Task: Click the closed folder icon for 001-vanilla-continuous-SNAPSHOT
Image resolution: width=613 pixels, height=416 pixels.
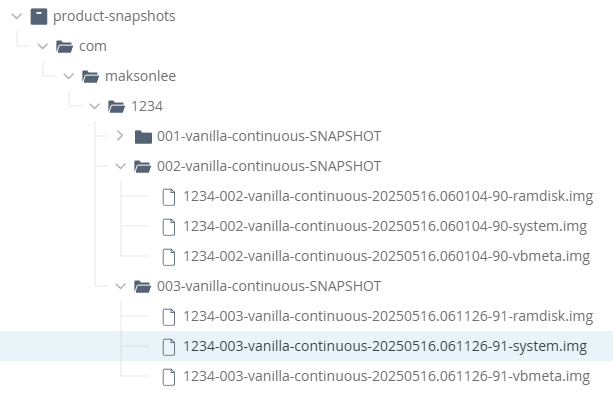Action: coord(143,136)
